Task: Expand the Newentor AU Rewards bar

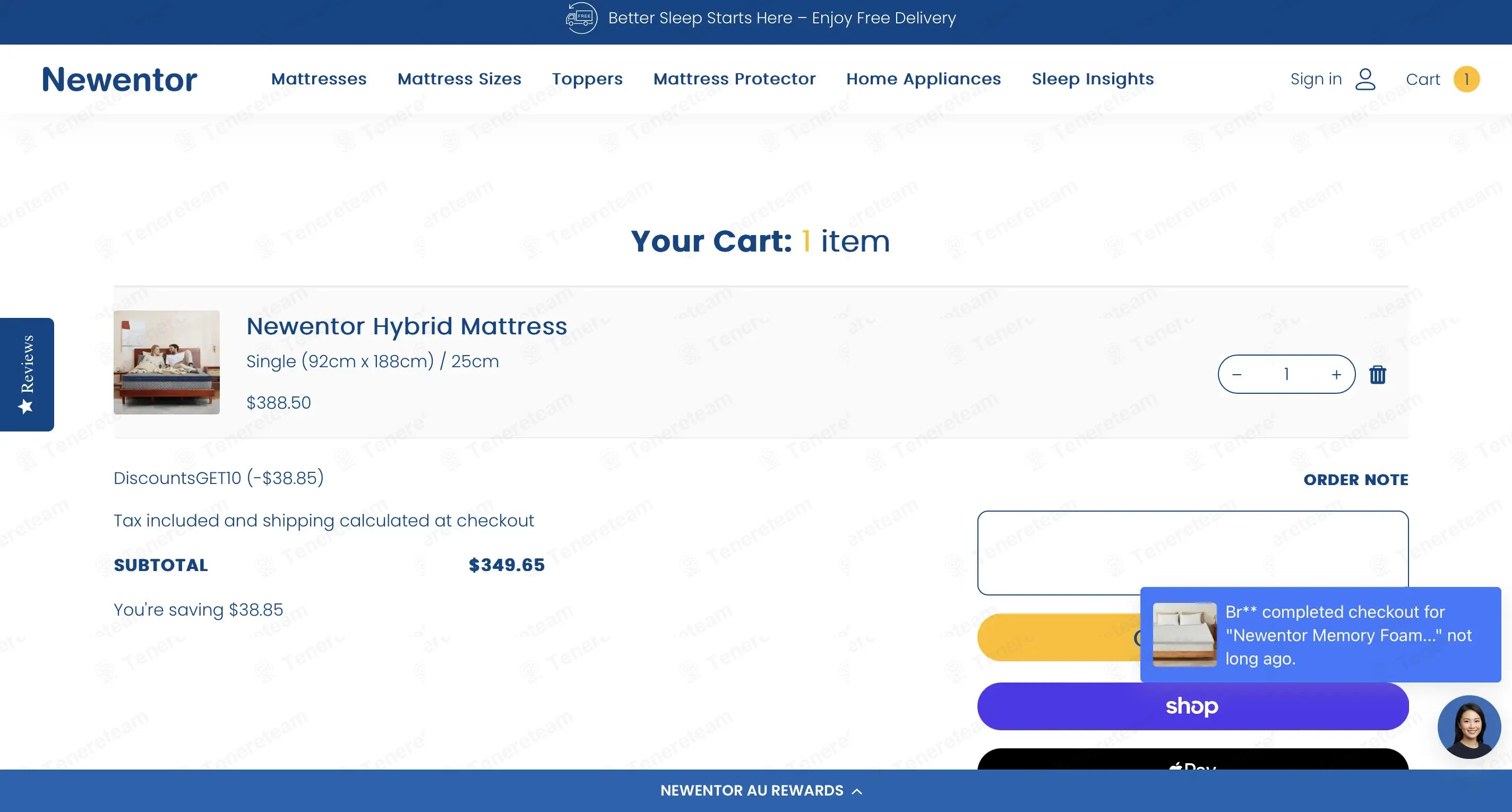Action: 756,790
